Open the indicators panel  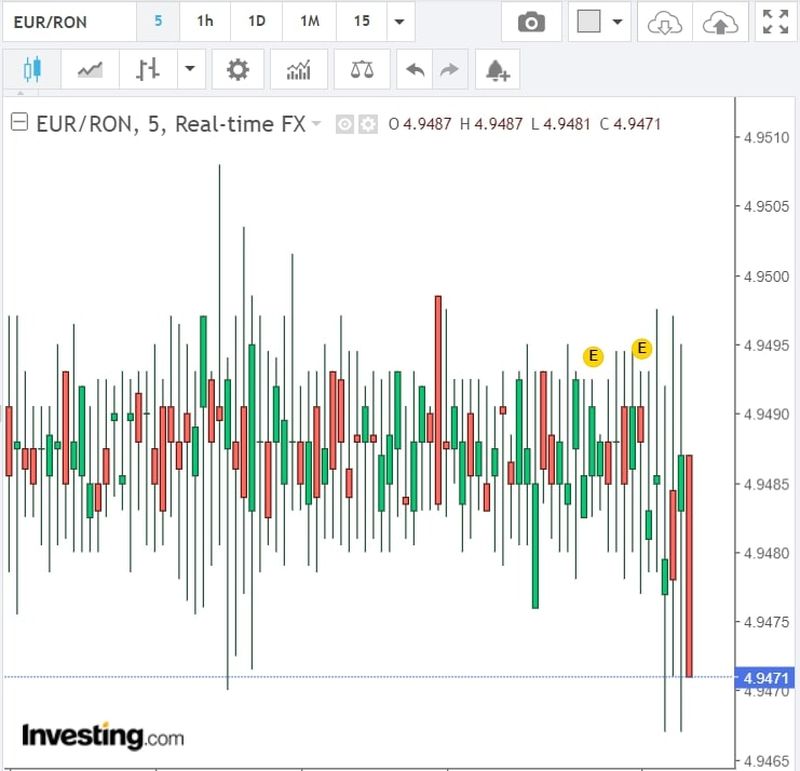(298, 70)
